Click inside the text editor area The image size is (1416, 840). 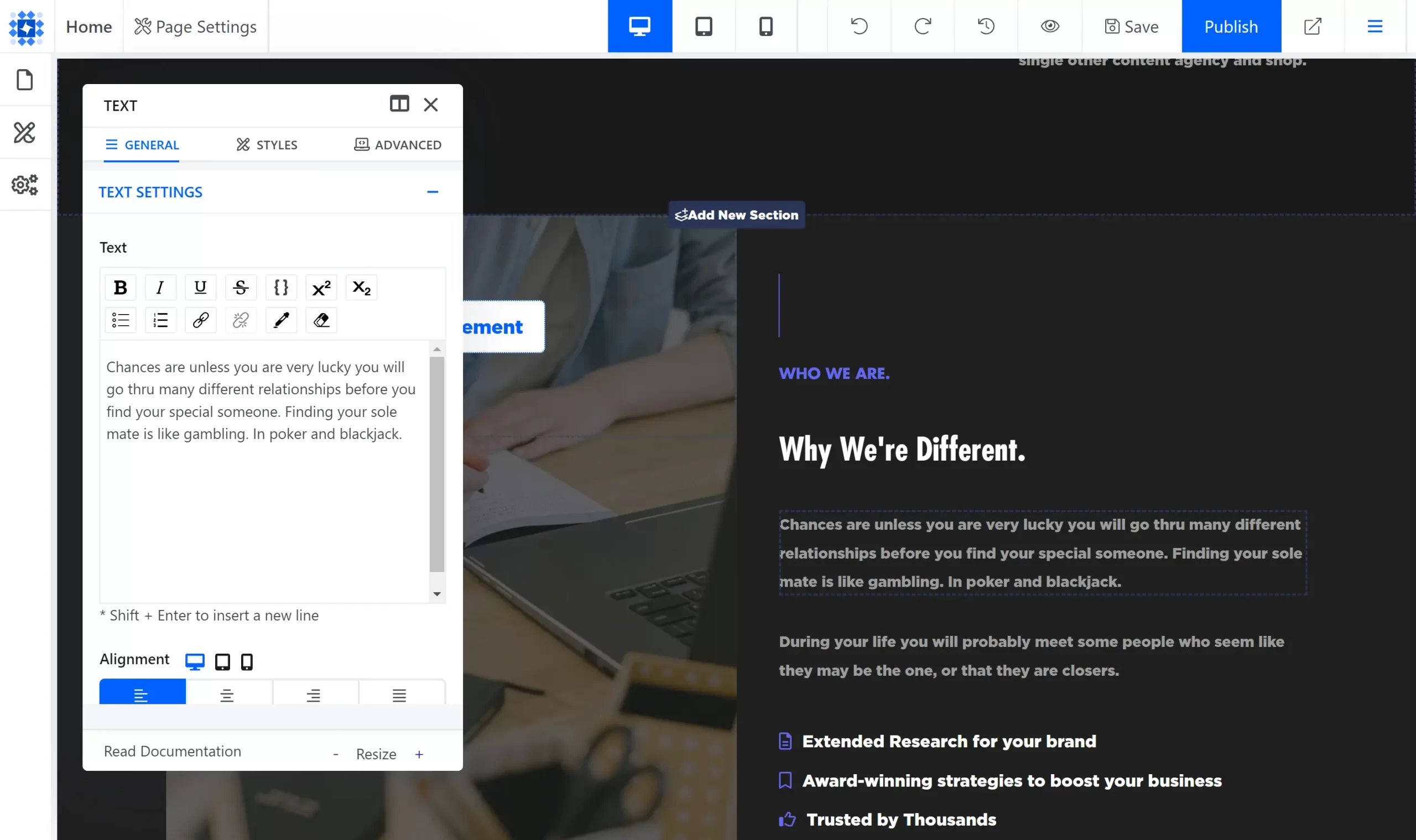pyautogui.click(x=264, y=471)
